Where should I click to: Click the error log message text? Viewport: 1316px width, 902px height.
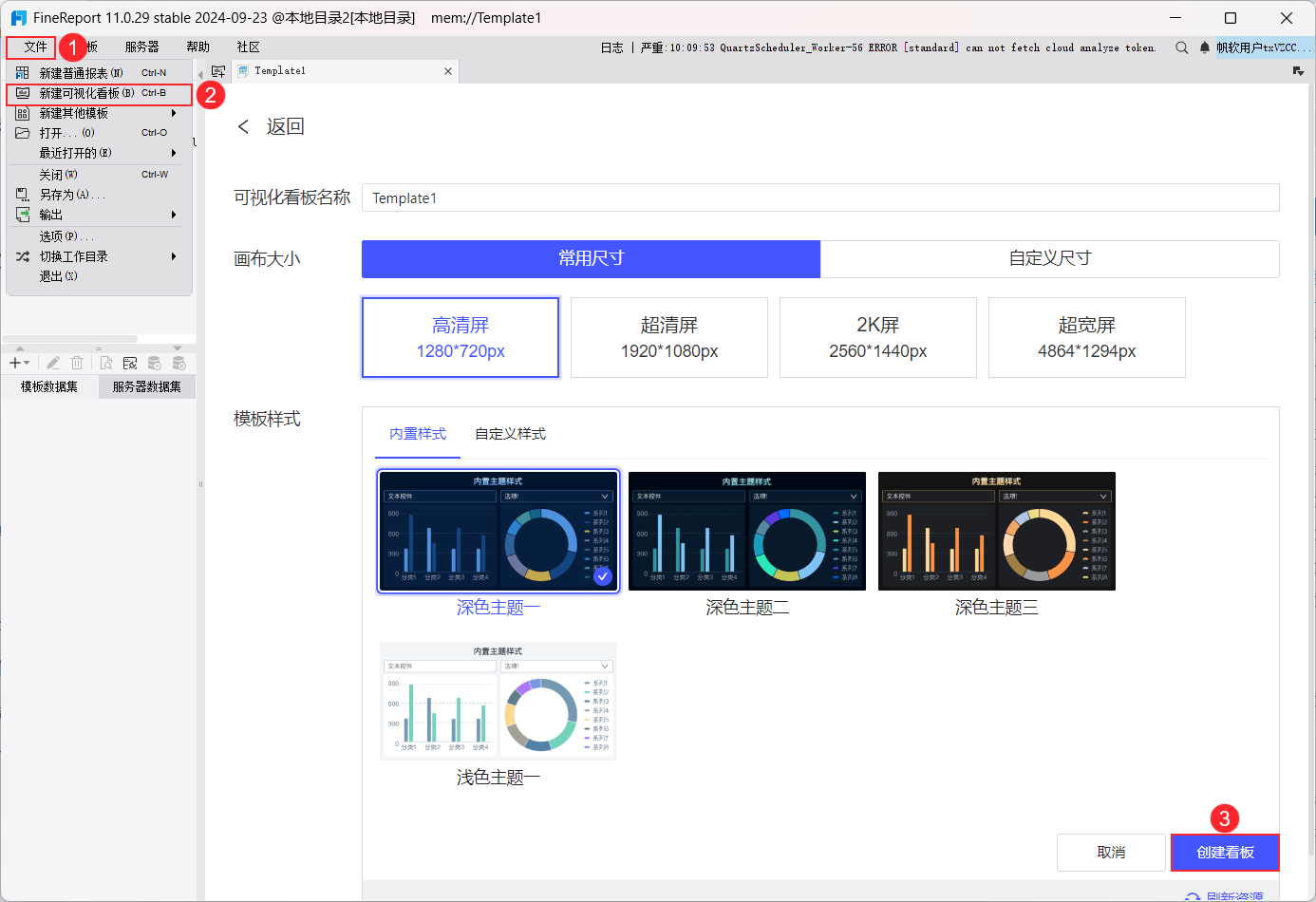898,47
